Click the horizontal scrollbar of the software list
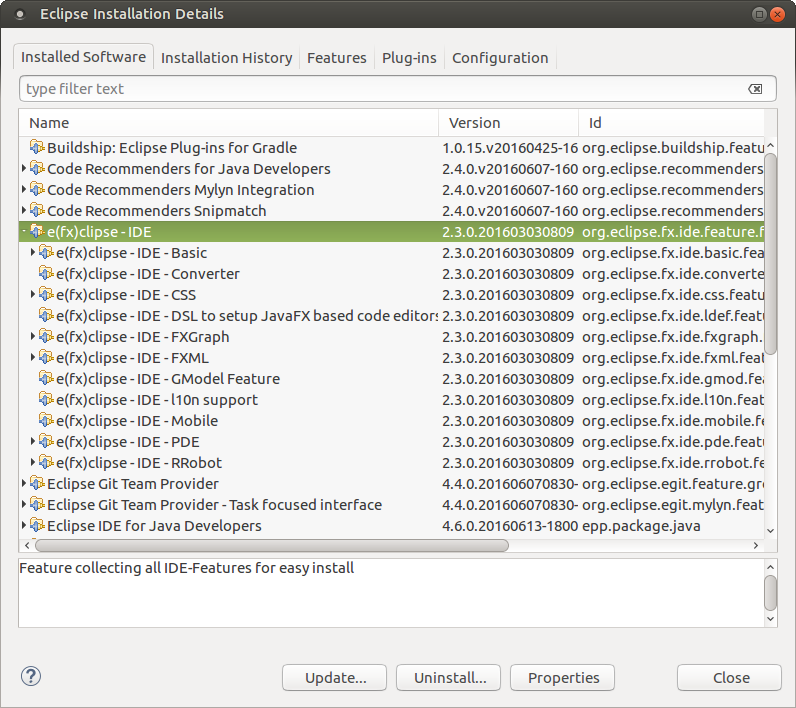The width and height of the screenshot is (796, 708). (270, 546)
